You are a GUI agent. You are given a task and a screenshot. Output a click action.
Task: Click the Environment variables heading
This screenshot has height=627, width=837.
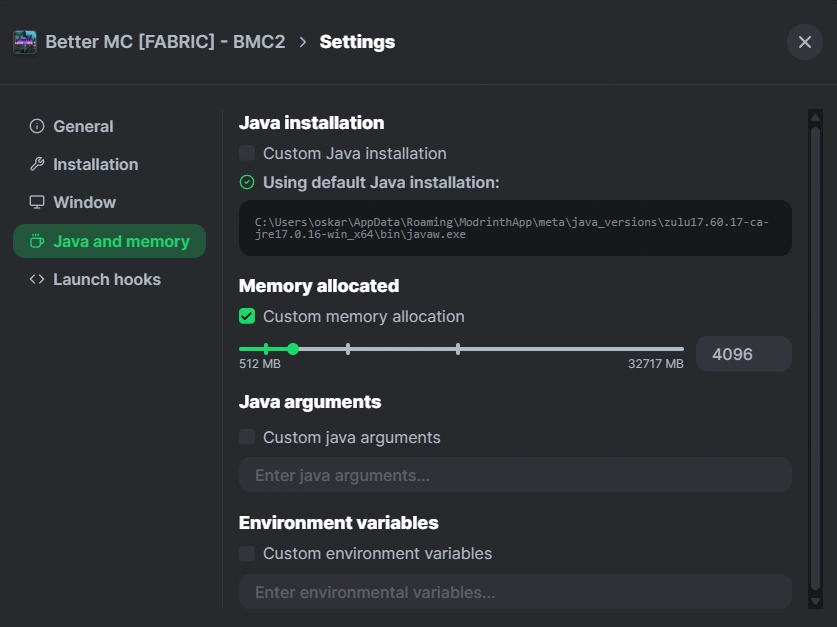tap(338, 523)
